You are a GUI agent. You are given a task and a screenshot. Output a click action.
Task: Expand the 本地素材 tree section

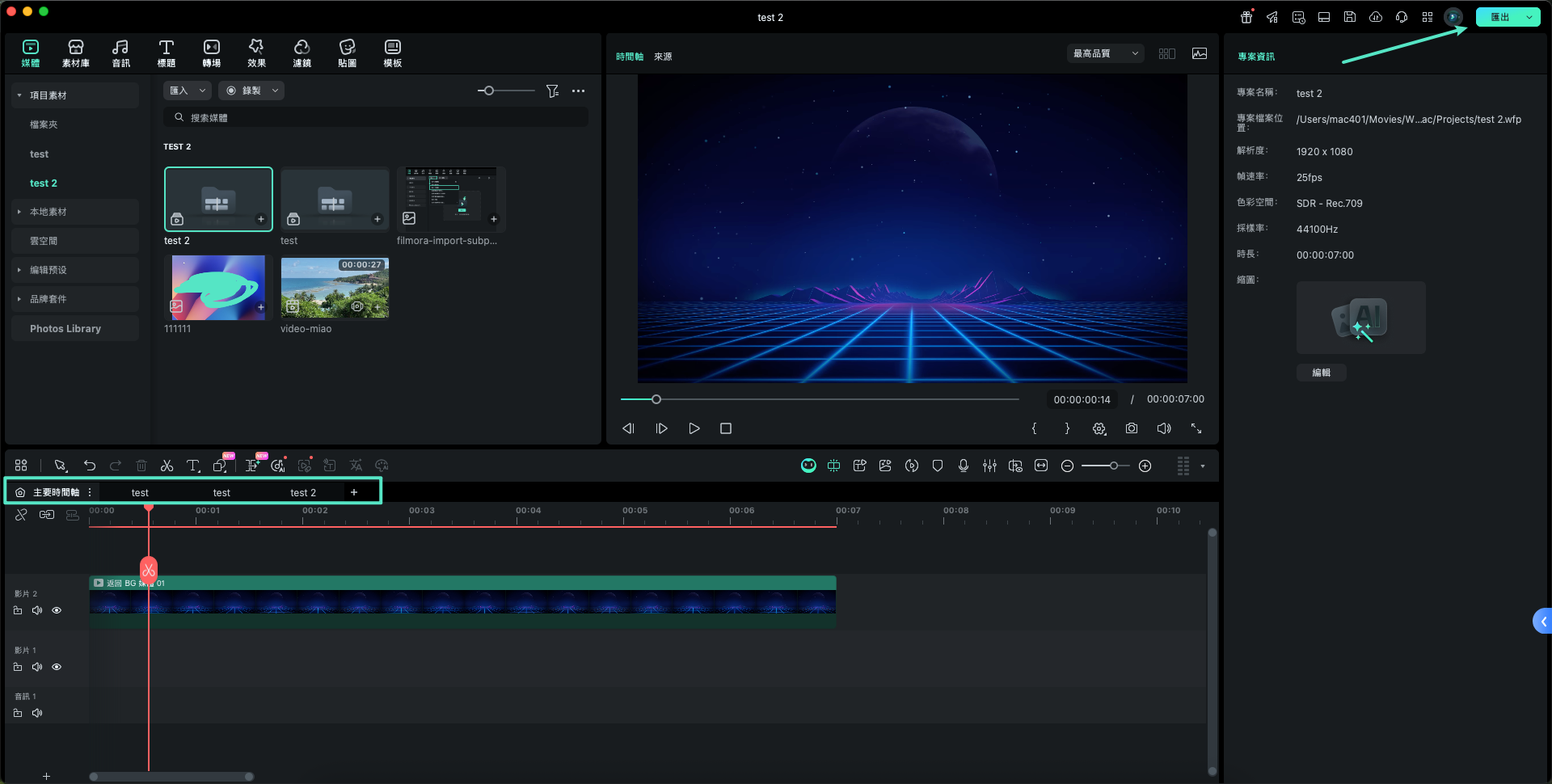pos(19,212)
